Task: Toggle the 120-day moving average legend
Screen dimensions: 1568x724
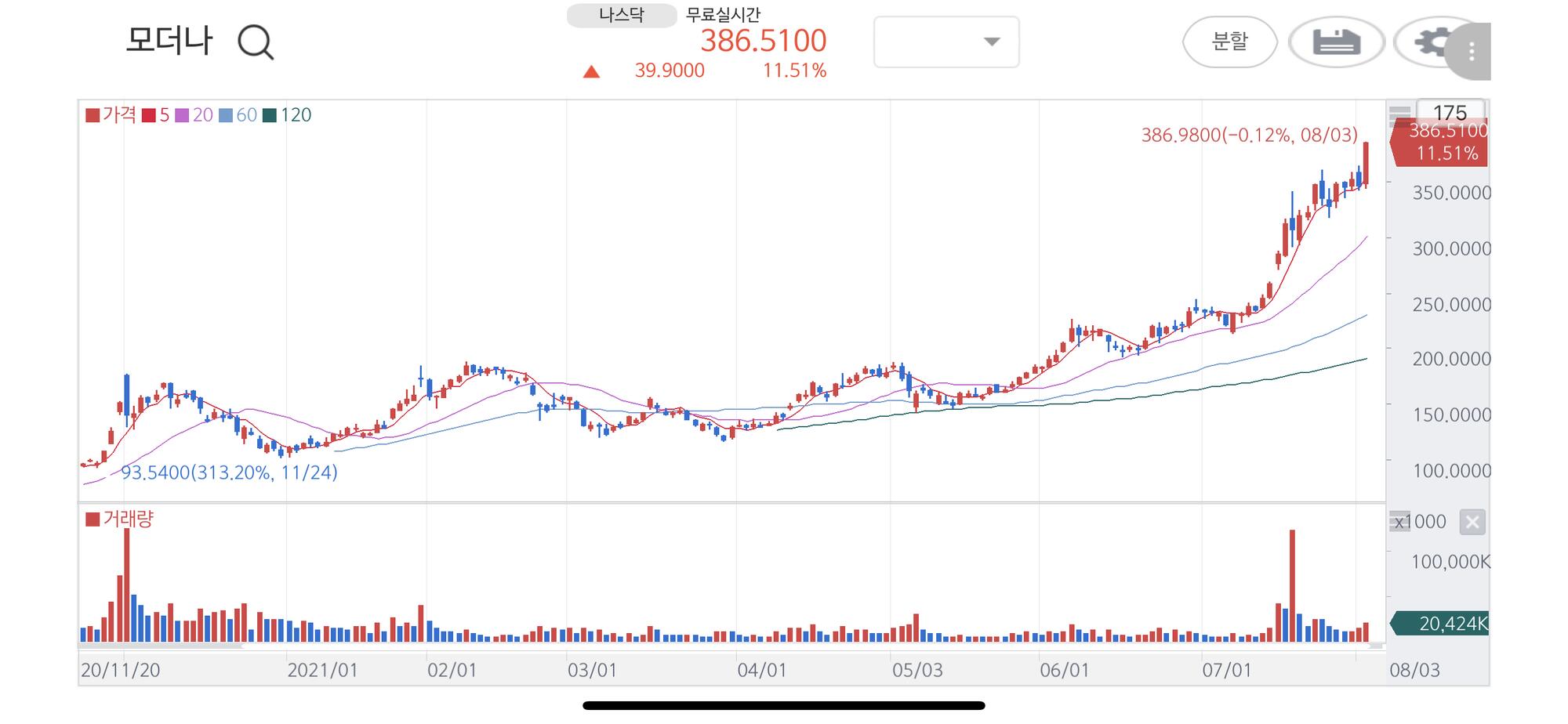Action: pyautogui.click(x=287, y=115)
